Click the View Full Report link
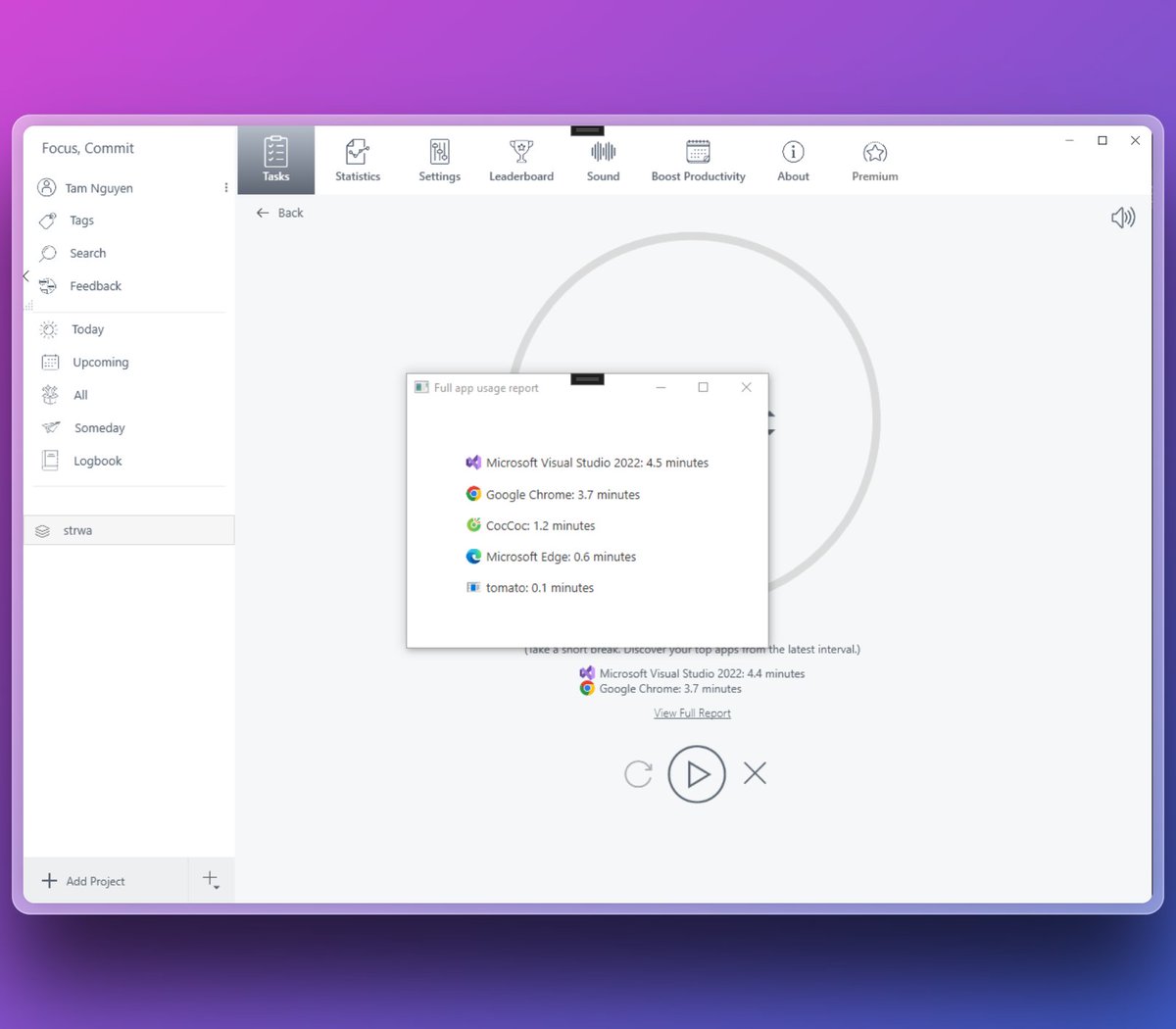Viewport: 1176px width, 1029px height. tap(692, 713)
